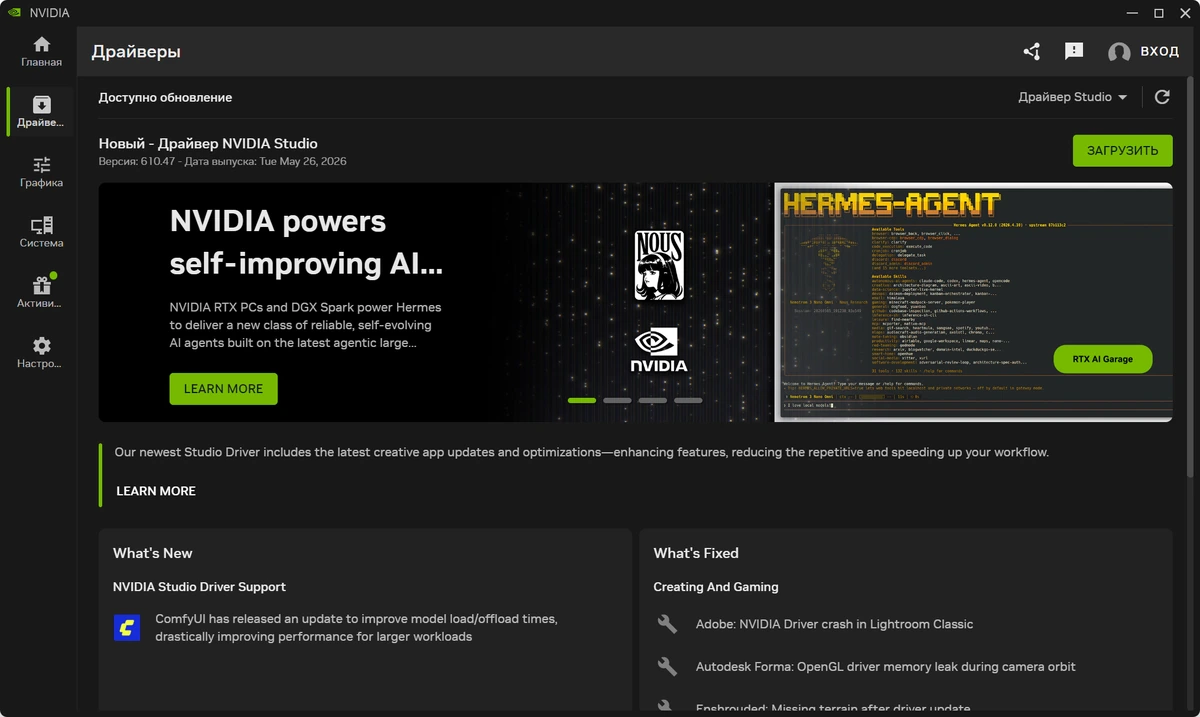Viewport: 1200px width, 717px height.
Task: Click the 'What's New' heading
Action: point(153,553)
